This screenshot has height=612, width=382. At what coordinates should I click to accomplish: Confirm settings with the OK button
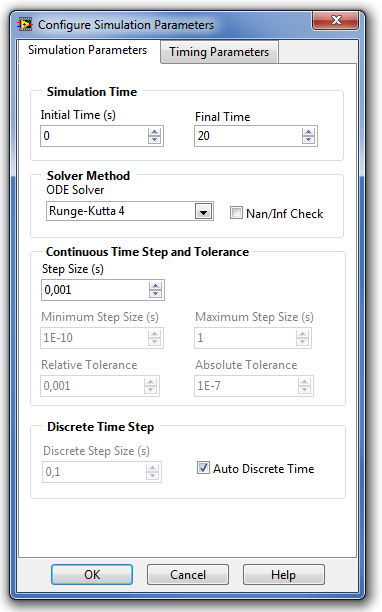(x=92, y=575)
